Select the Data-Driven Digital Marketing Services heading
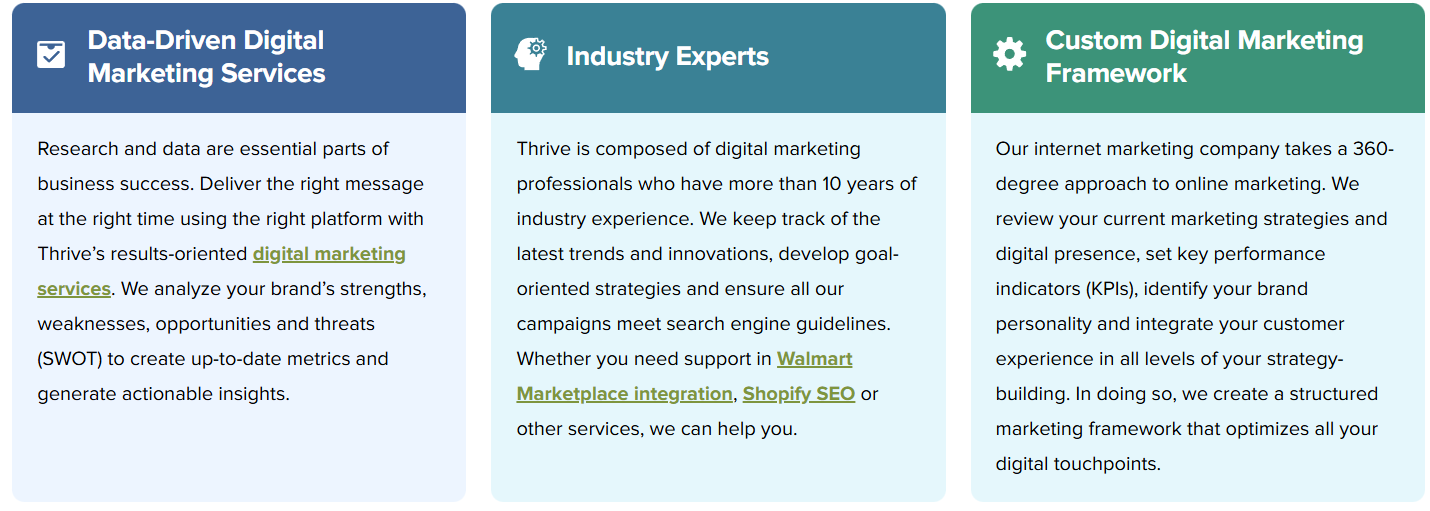The width and height of the screenshot is (1430, 511). click(x=206, y=57)
